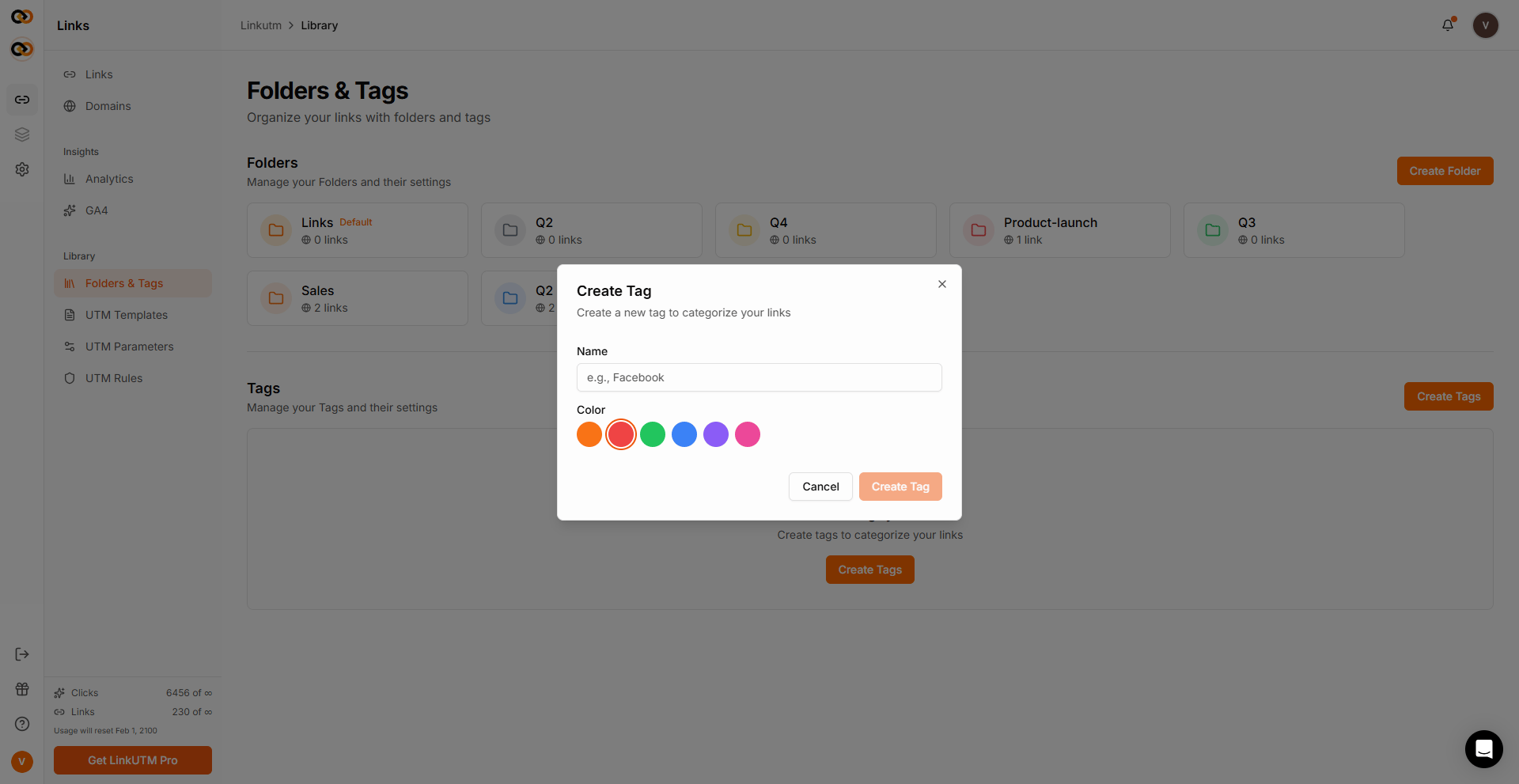The height and width of the screenshot is (784, 1519).
Task: Click the gift icon in left rail
Action: click(x=22, y=689)
